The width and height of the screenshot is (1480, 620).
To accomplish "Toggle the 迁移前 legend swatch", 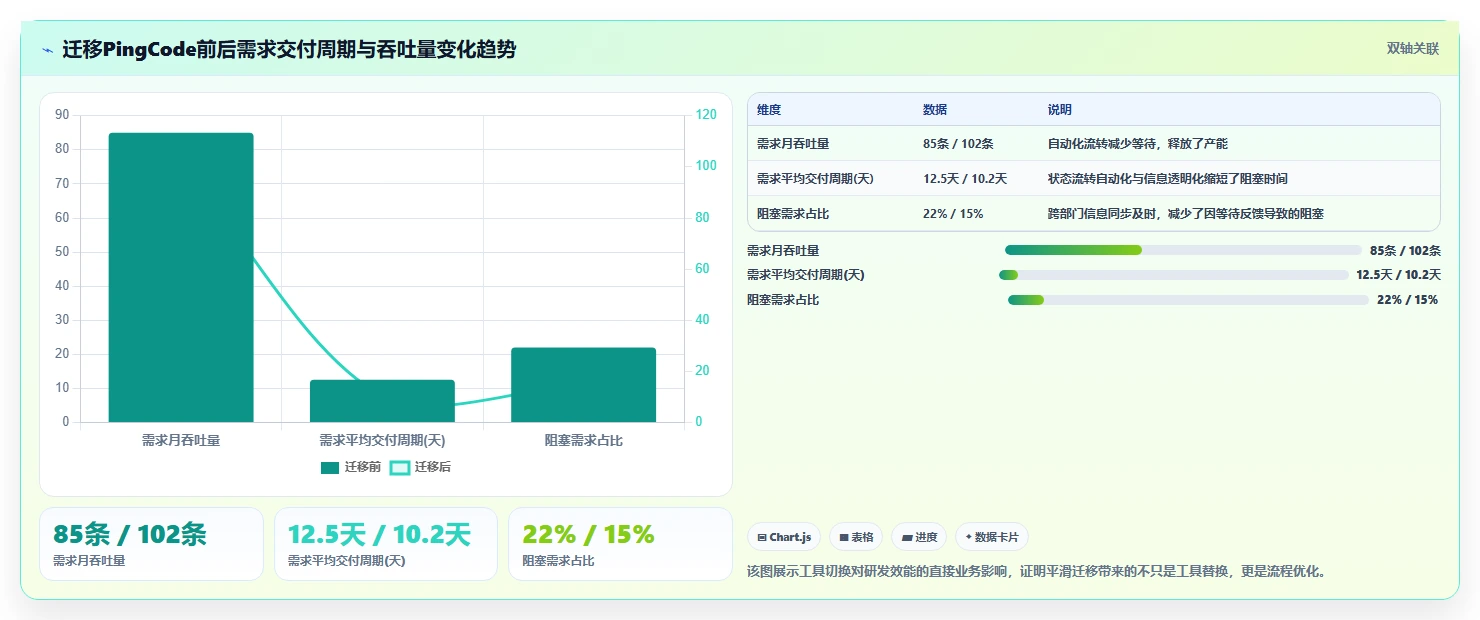I will tap(330, 468).
